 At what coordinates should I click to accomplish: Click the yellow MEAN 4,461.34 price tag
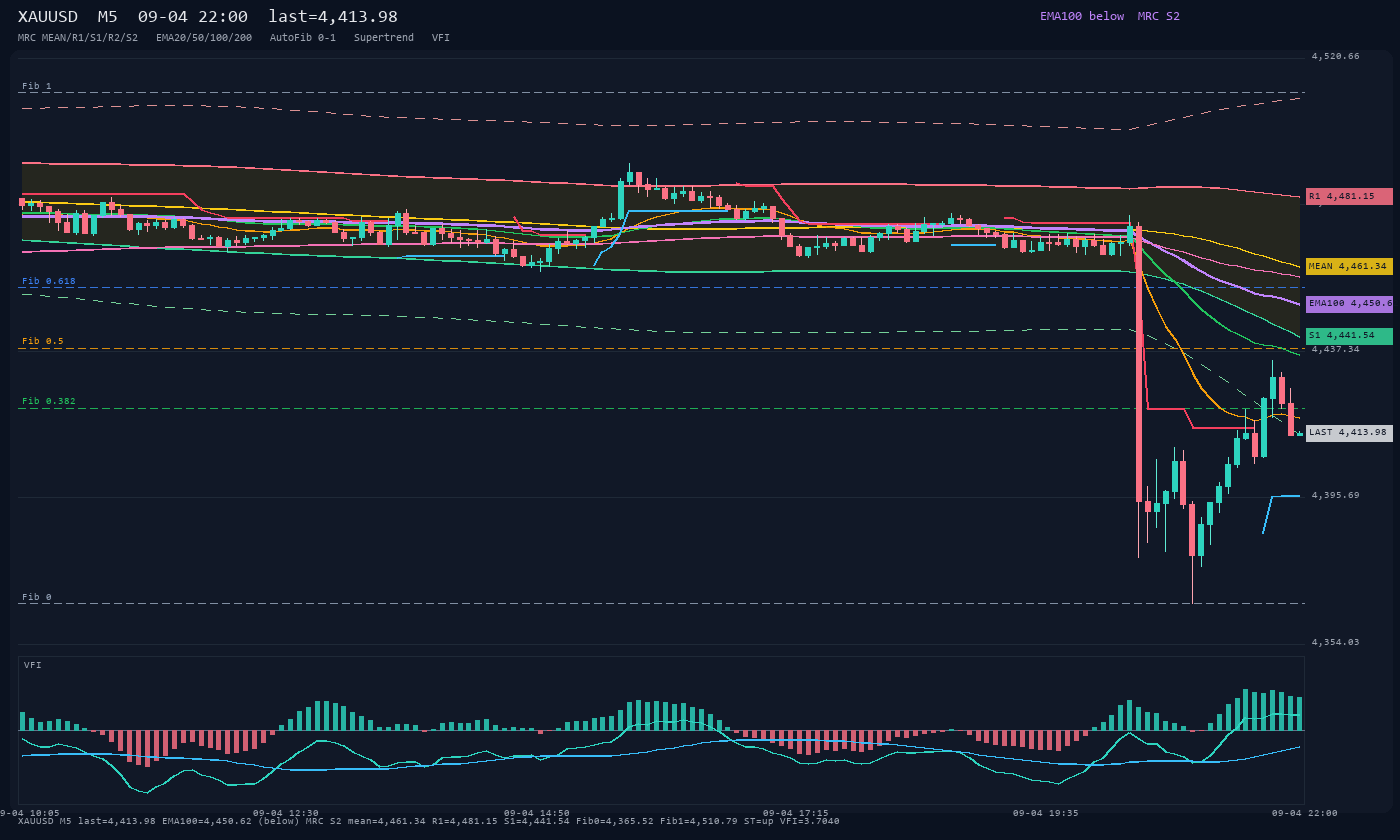click(1349, 266)
